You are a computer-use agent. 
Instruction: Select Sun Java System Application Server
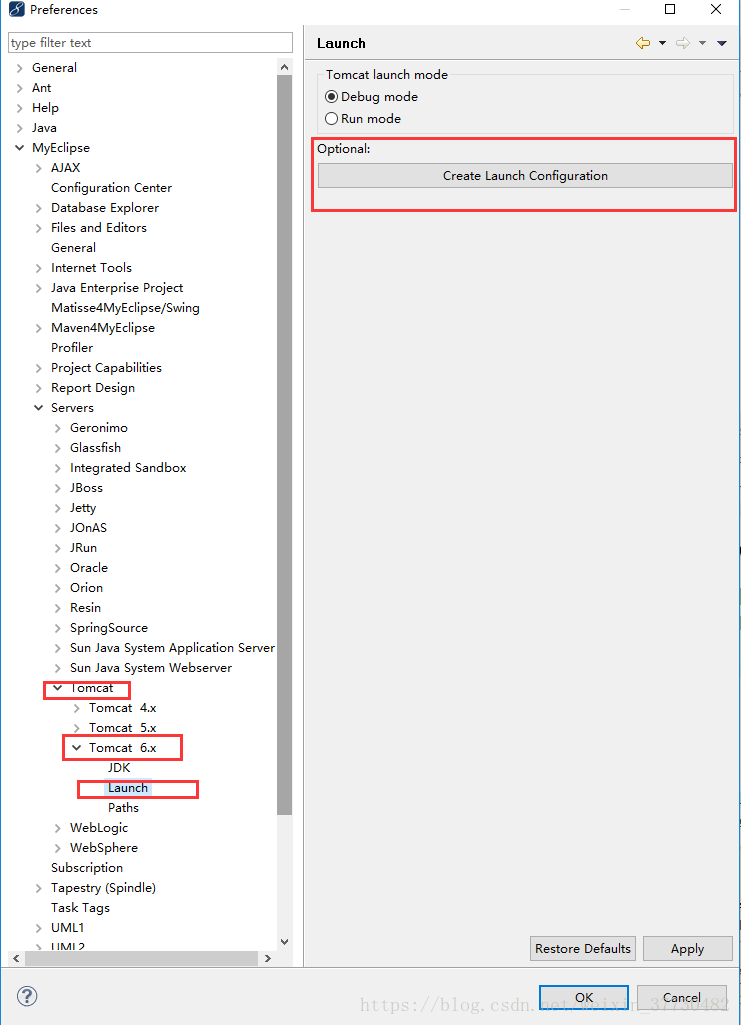pos(173,648)
